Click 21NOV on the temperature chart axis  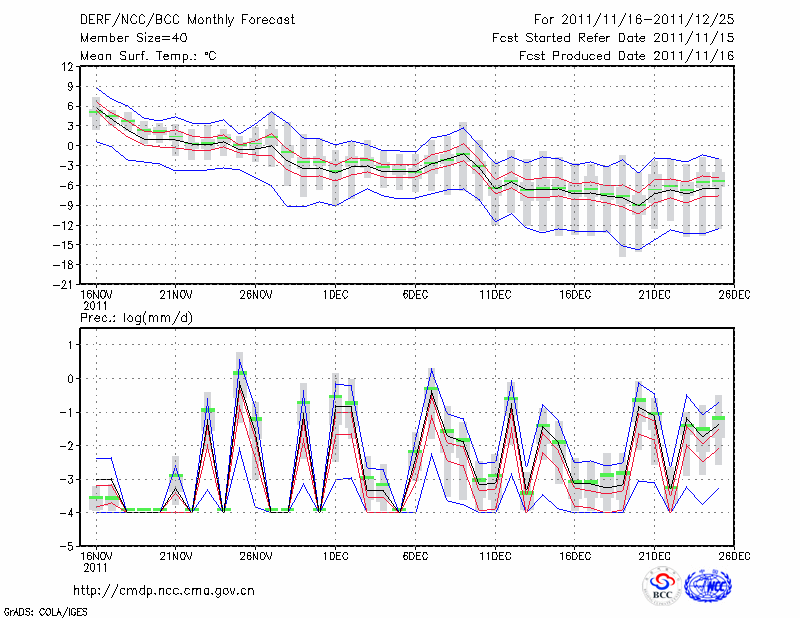175,295
